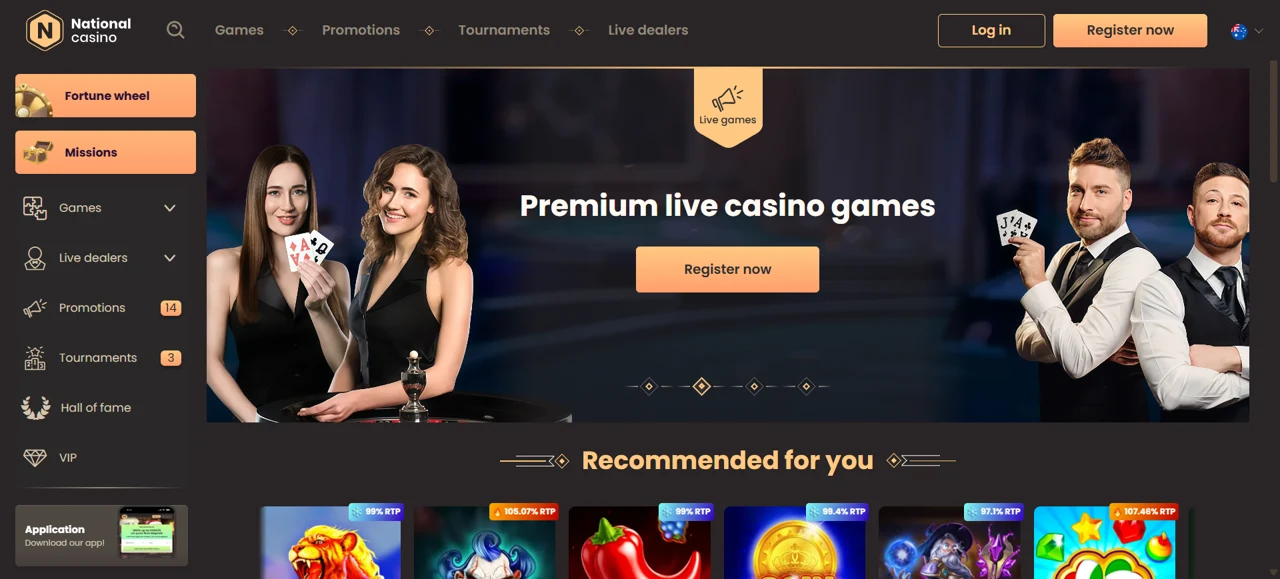The height and width of the screenshot is (579, 1280).
Task: Click the Tournaments podium sidebar icon
Action: coord(35,358)
